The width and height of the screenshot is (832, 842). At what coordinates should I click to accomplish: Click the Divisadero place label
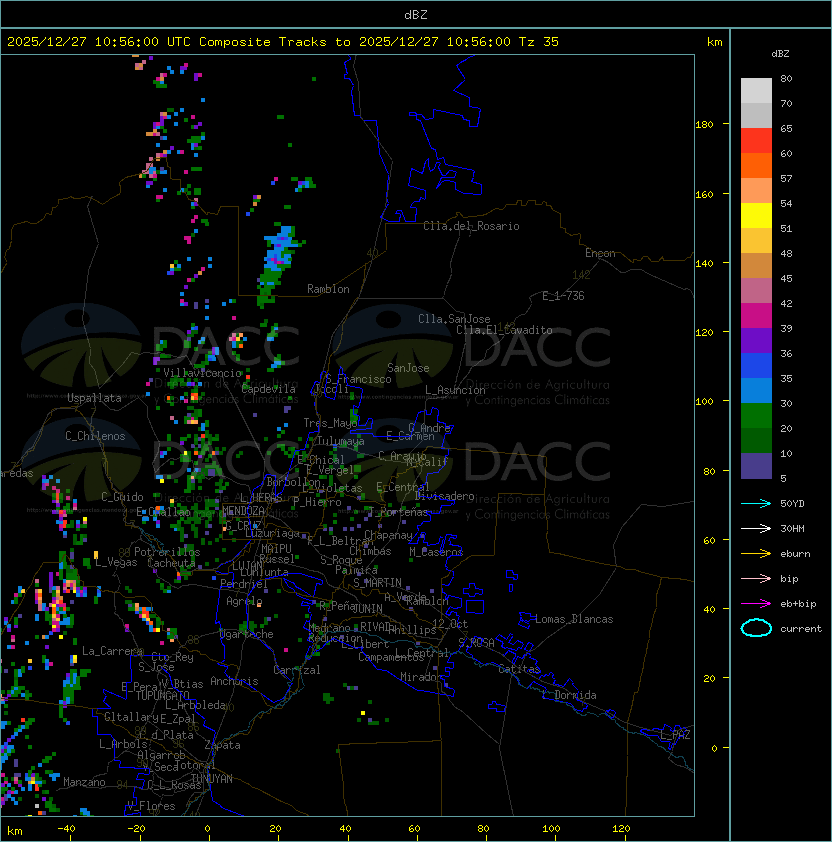click(x=444, y=496)
